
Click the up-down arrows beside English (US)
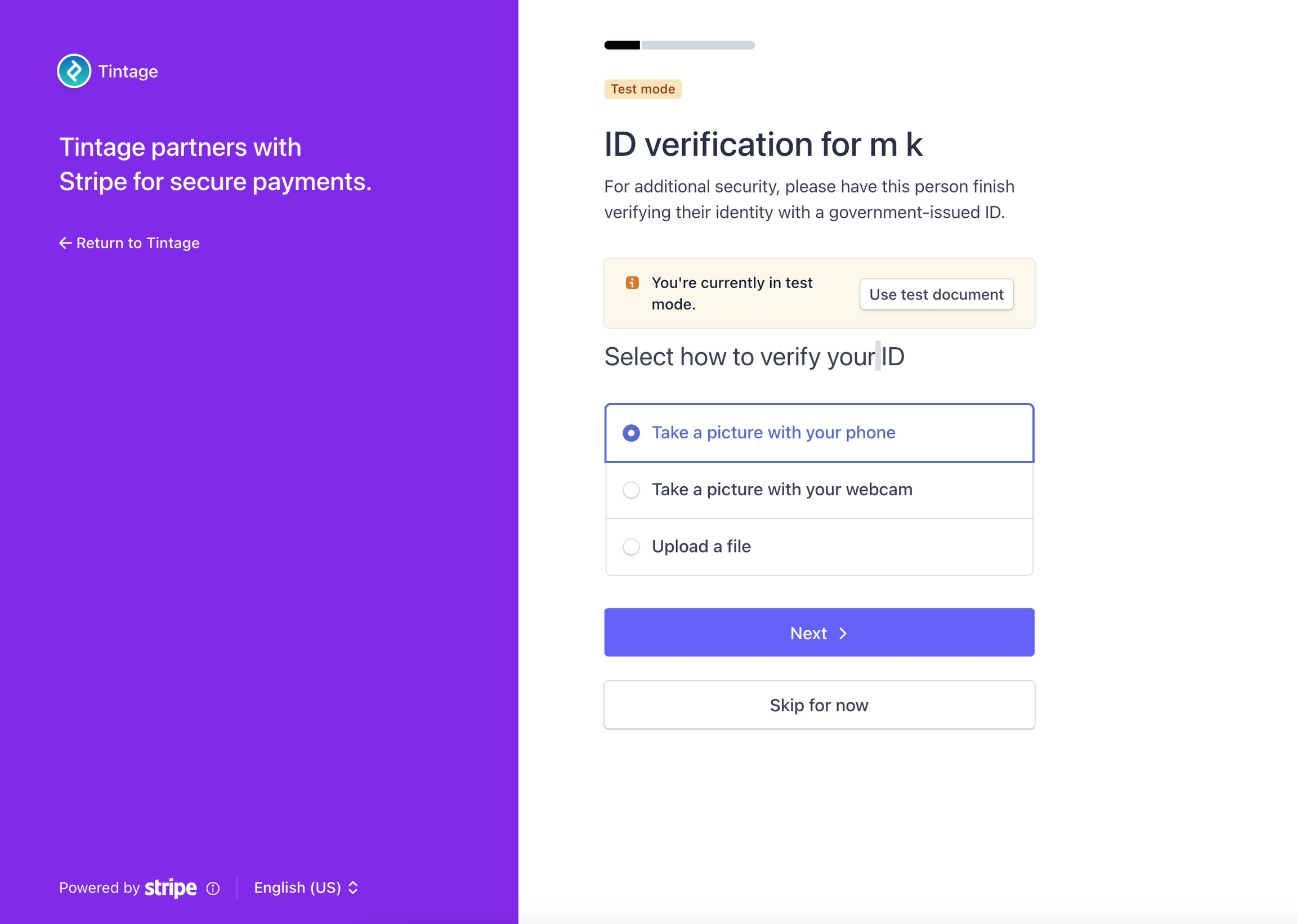click(353, 887)
